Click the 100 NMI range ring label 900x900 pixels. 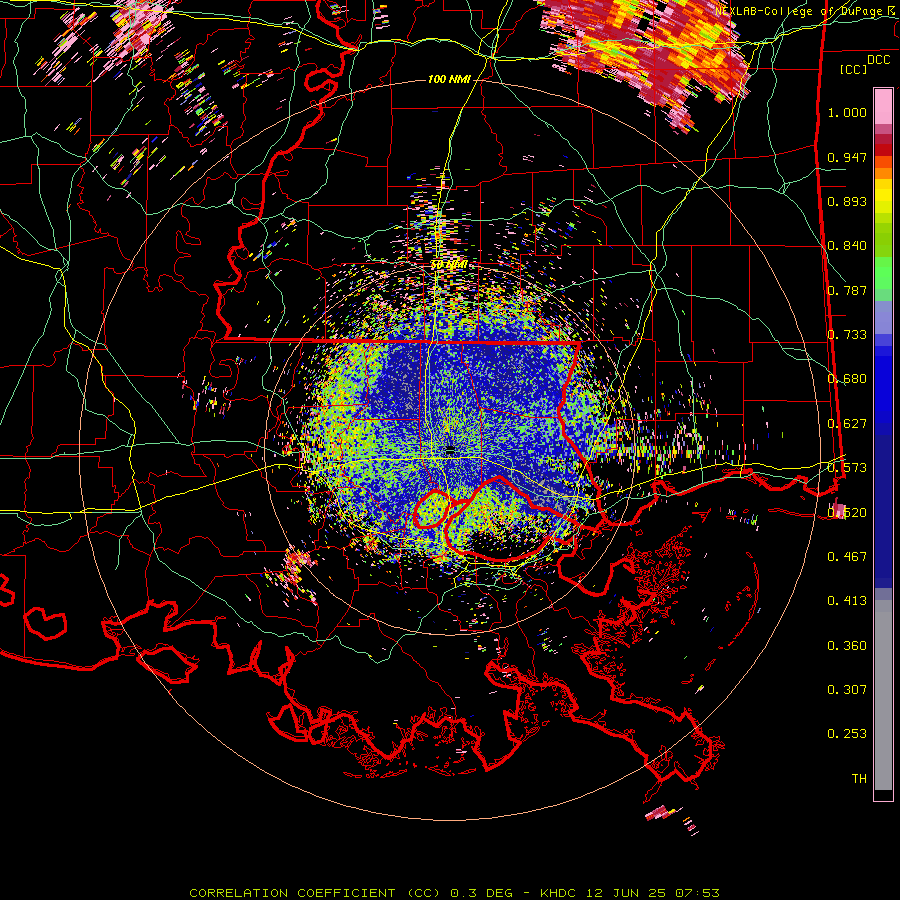pyautogui.click(x=449, y=79)
